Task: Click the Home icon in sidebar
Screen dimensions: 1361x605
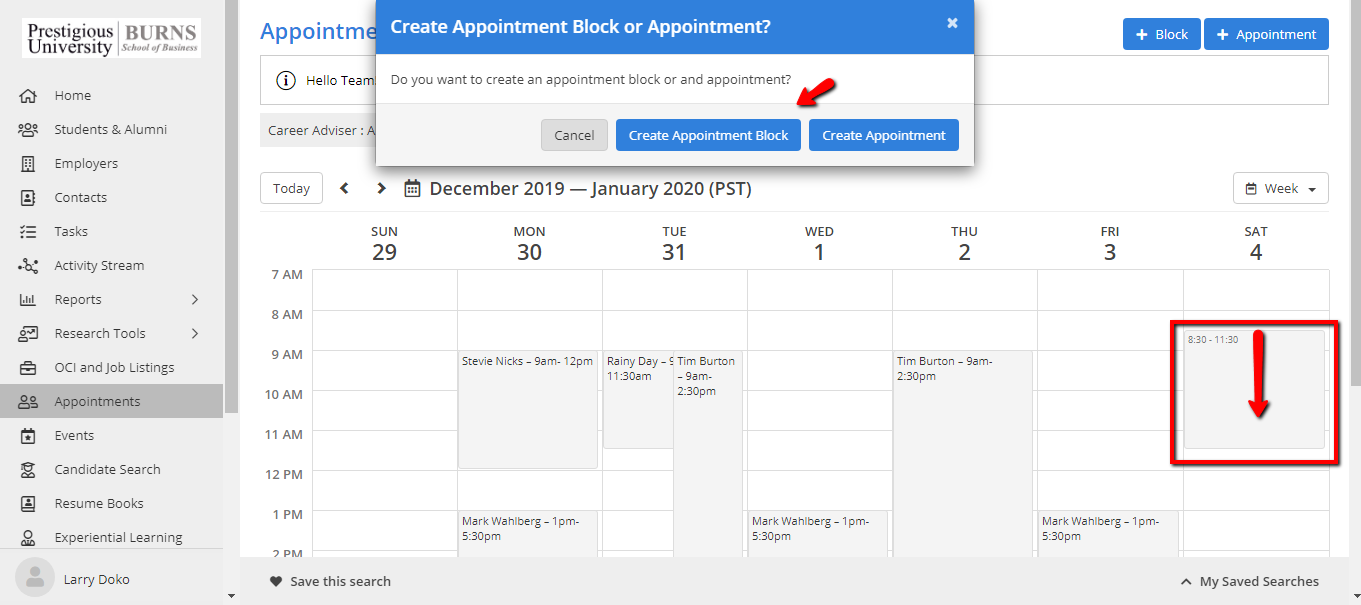Action: pyautogui.click(x=28, y=96)
